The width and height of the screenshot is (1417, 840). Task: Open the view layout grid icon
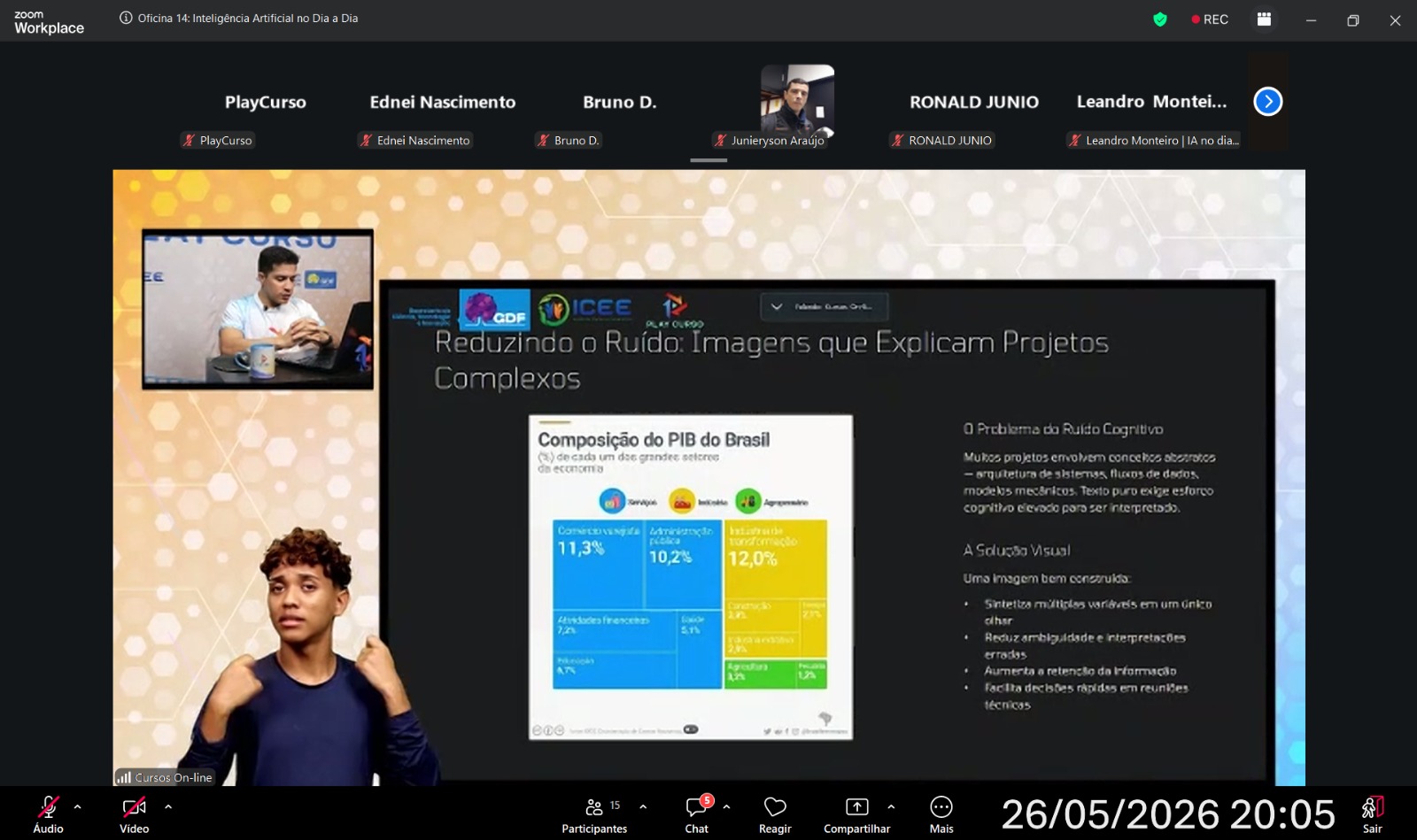click(1264, 19)
